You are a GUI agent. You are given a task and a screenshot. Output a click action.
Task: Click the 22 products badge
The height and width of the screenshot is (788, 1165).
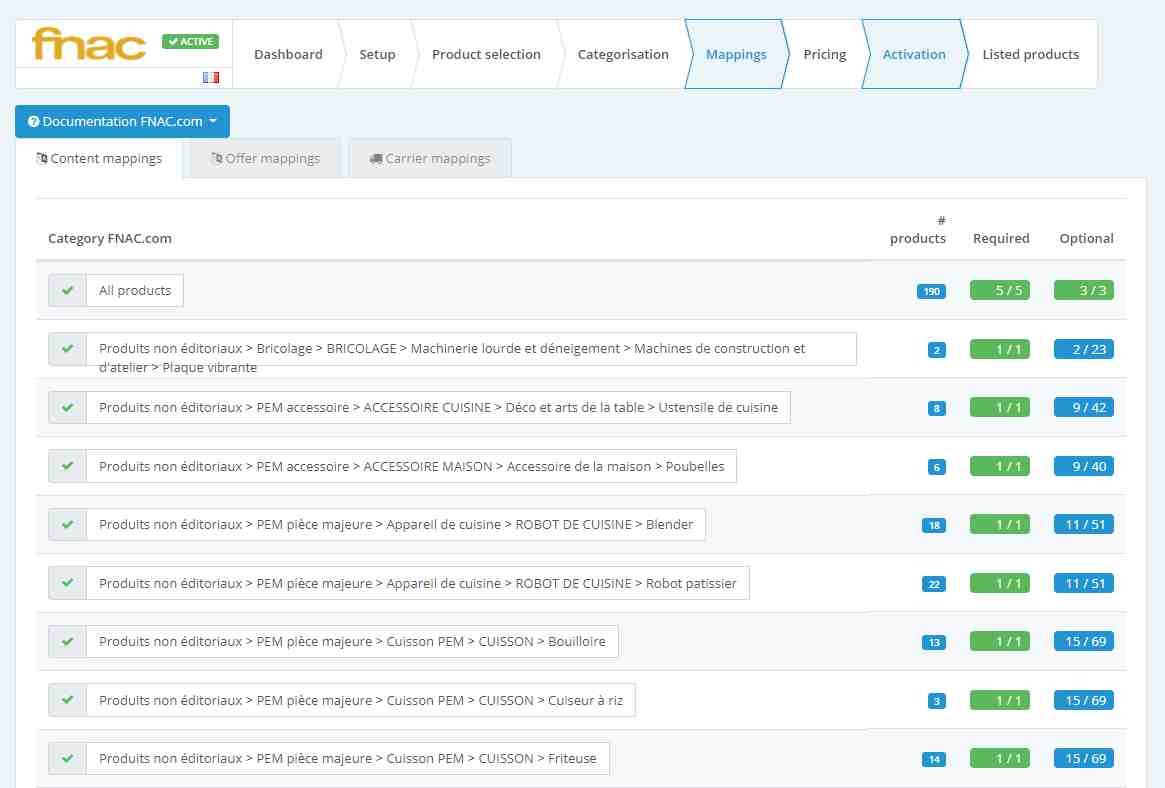coord(934,584)
